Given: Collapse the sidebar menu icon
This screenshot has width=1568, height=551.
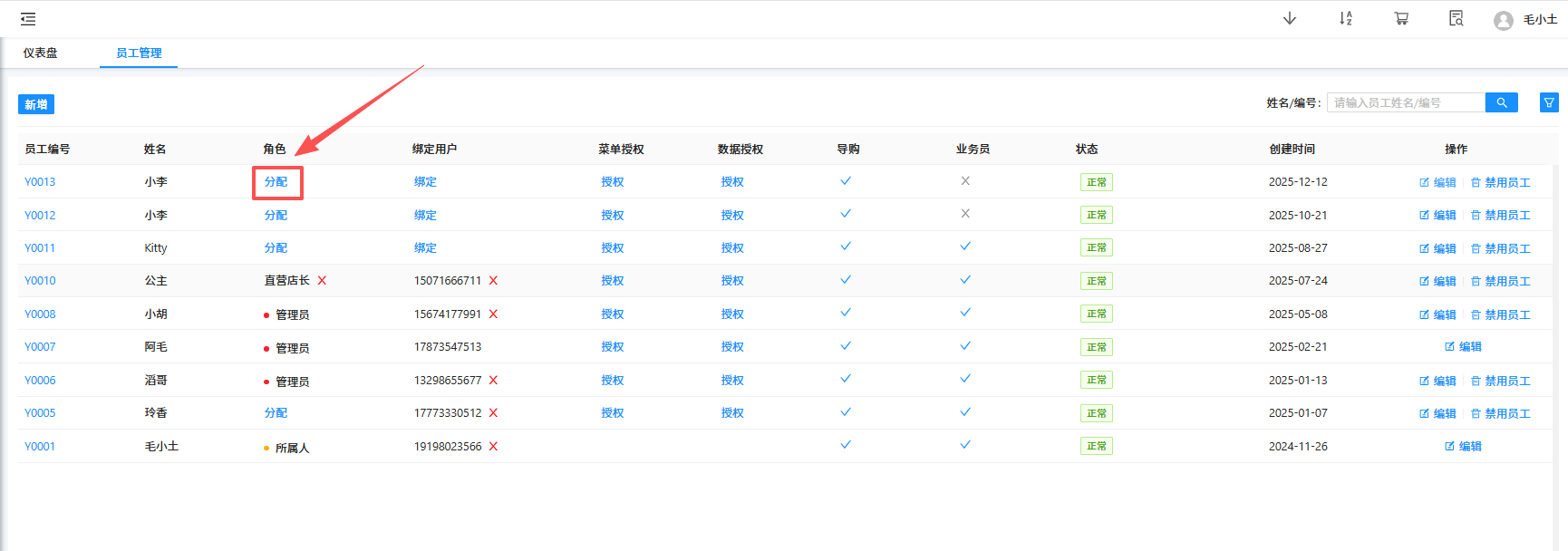Looking at the screenshot, I should pyautogui.click(x=28, y=19).
